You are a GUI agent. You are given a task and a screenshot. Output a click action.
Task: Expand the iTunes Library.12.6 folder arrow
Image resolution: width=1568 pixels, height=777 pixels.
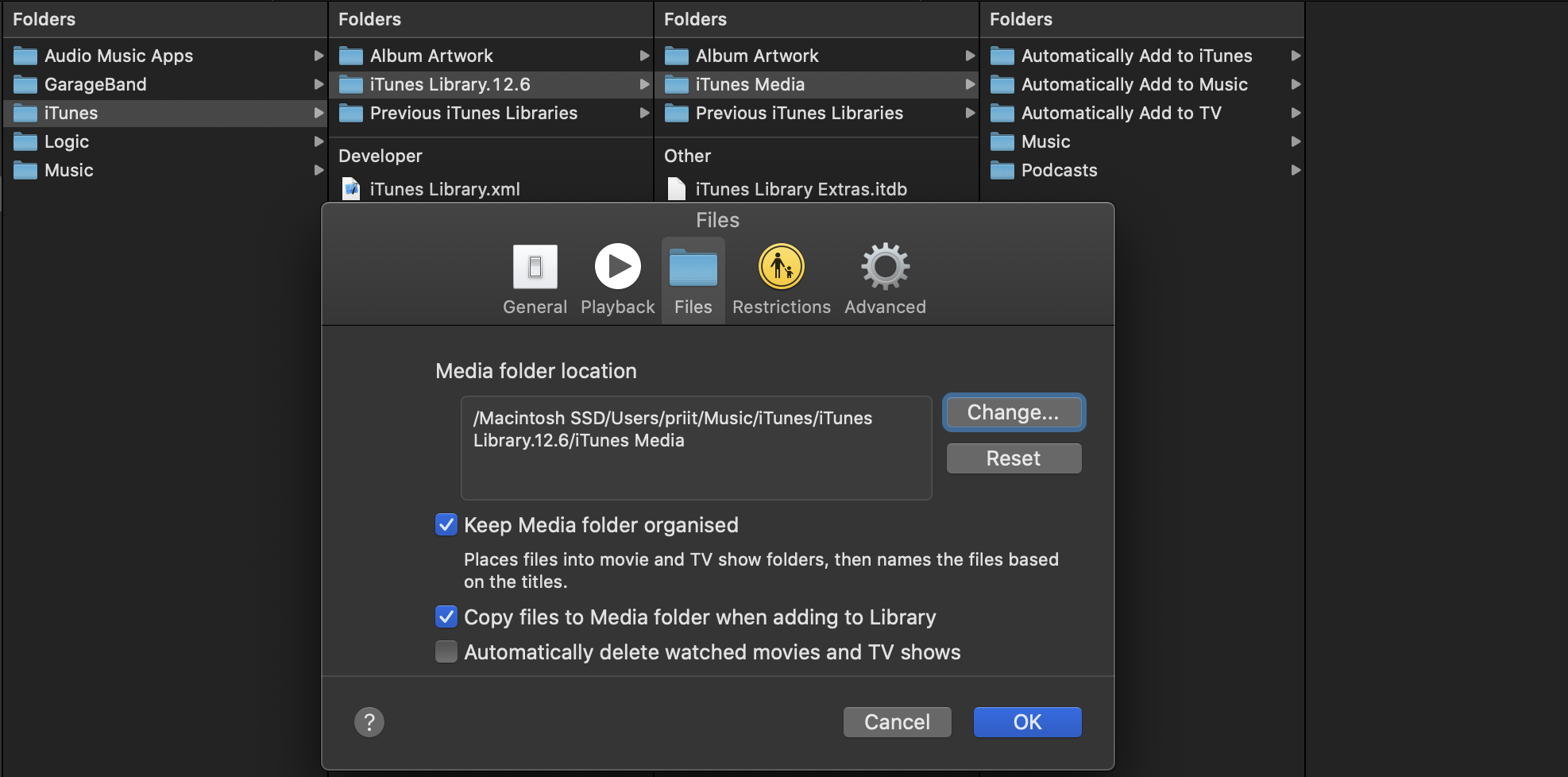[644, 84]
